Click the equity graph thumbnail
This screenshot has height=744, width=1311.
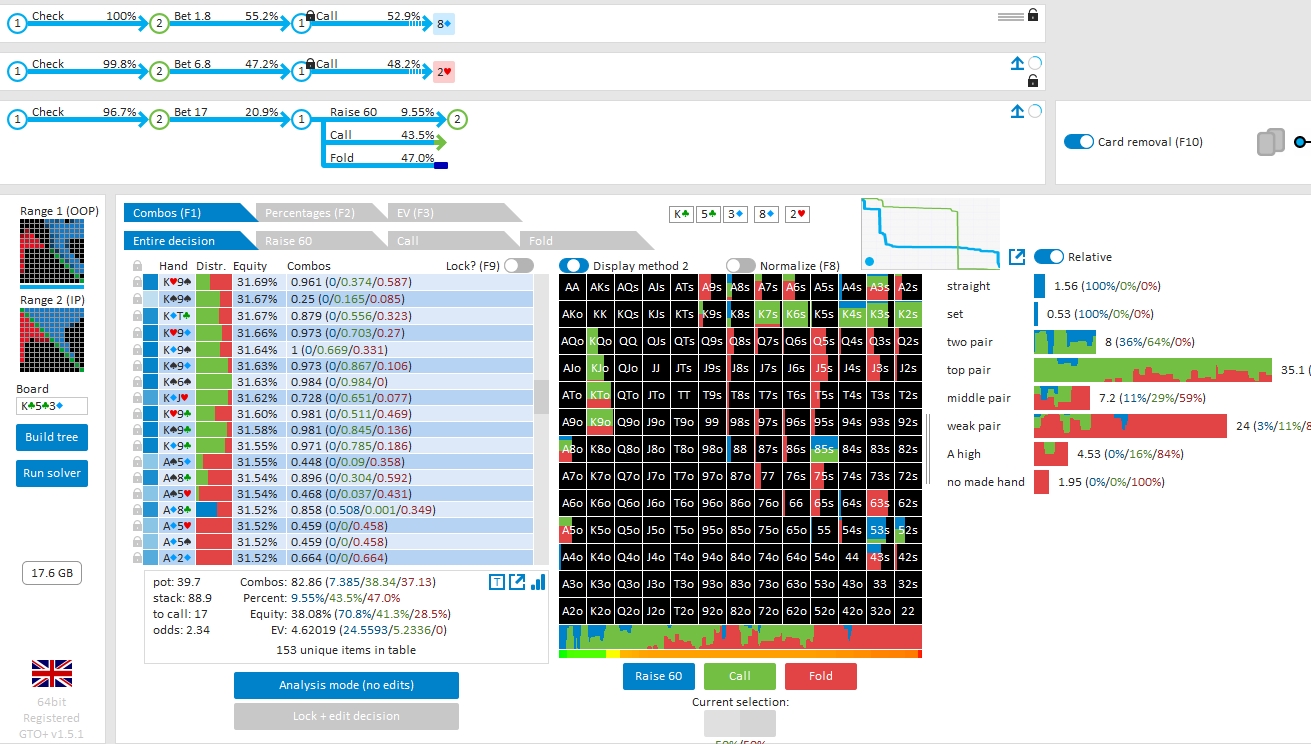point(930,234)
